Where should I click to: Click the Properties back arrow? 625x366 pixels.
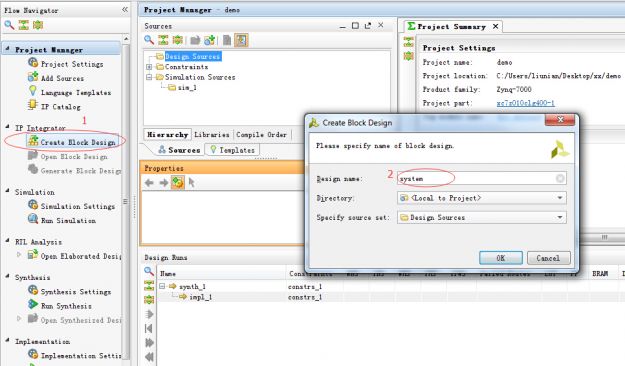pos(149,183)
